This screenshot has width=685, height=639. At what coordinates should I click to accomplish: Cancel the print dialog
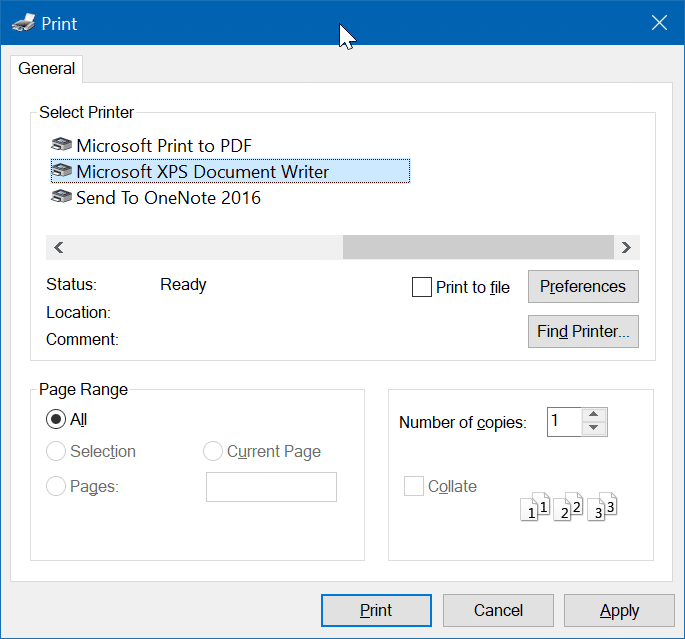coord(498,610)
